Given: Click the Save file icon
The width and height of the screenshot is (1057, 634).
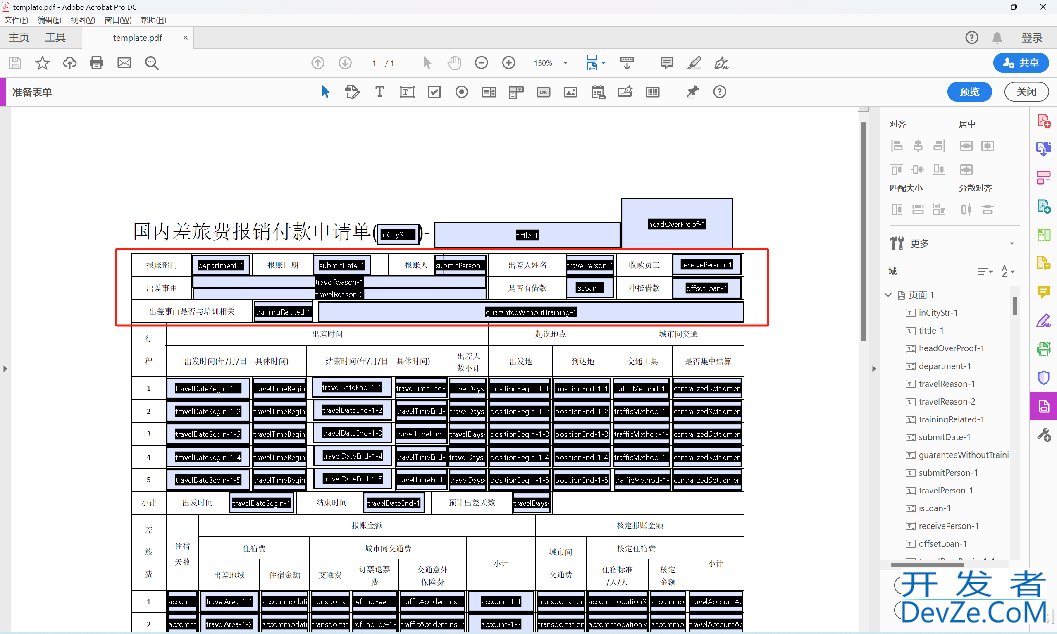Looking at the screenshot, I should (x=15, y=63).
